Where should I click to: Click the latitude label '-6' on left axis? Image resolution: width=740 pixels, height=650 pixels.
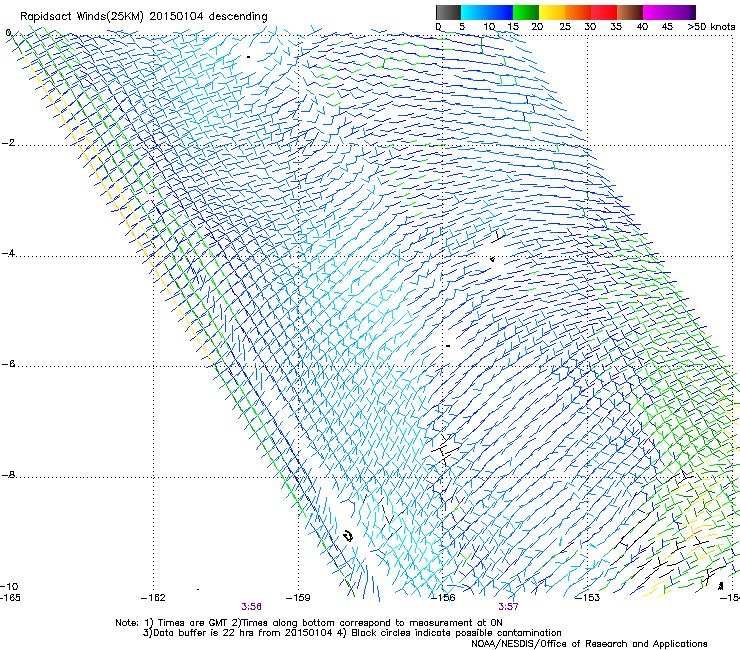8,363
